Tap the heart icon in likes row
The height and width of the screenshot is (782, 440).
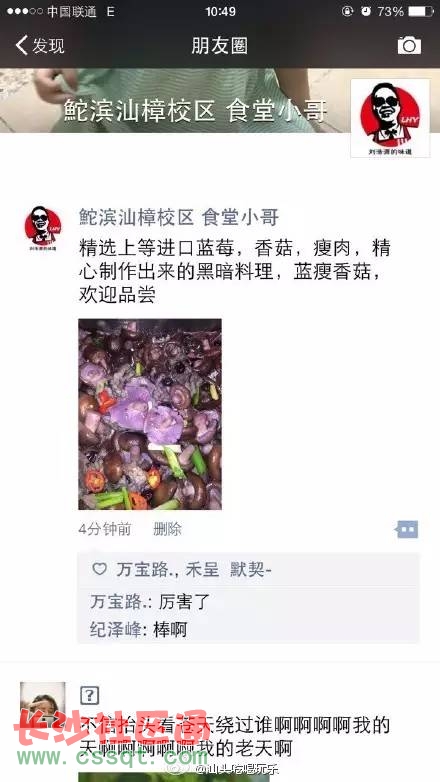tap(100, 569)
